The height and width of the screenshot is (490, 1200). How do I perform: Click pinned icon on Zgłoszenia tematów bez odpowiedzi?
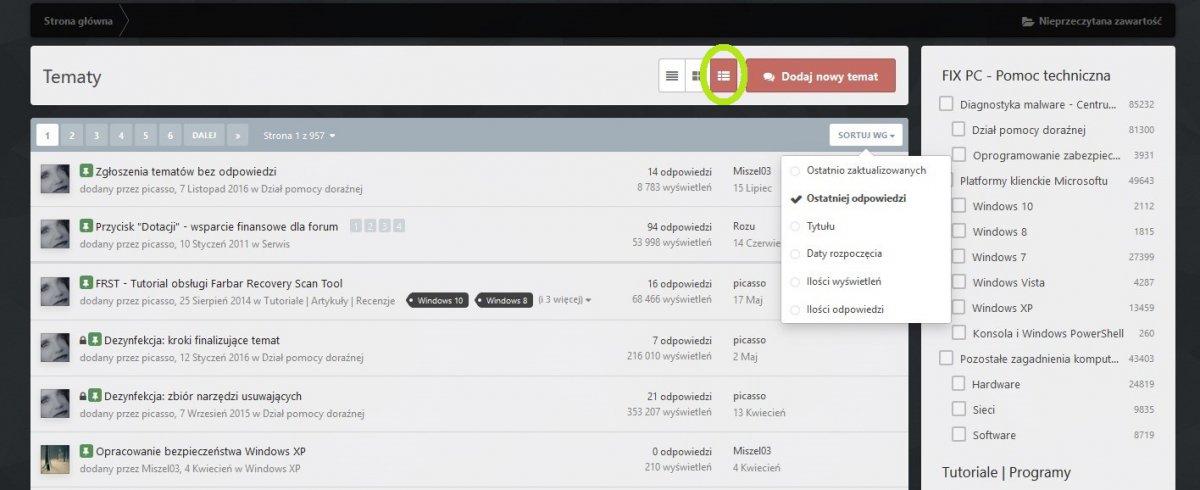point(85,171)
